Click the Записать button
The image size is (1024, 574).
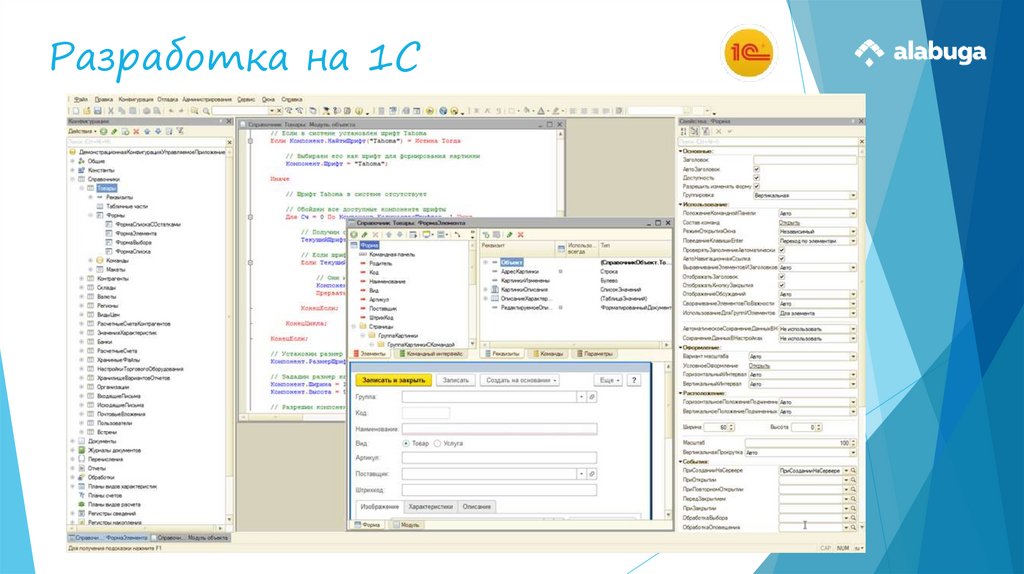pos(455,380)
